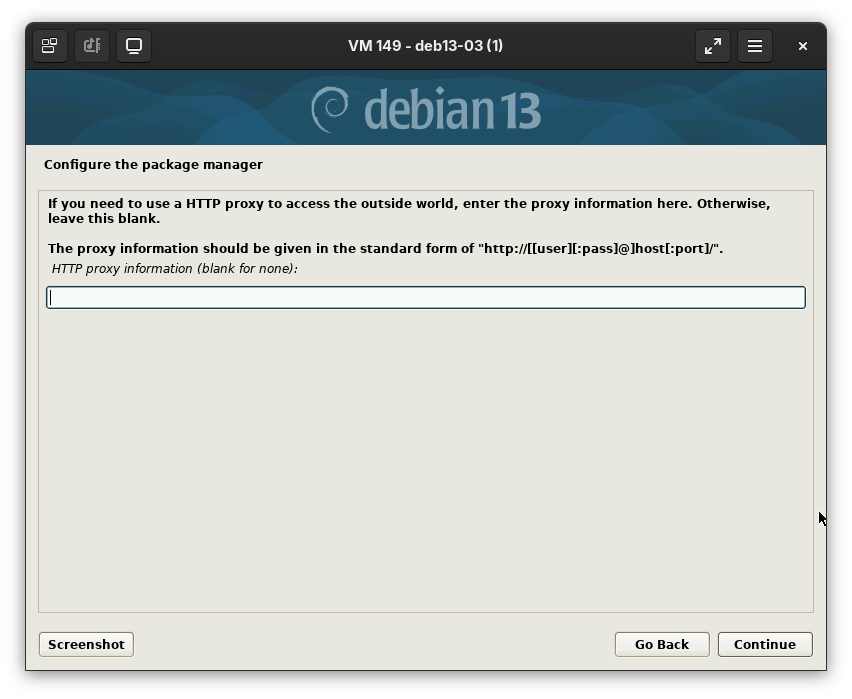852x699 pixels.
Task: Open the hamburger menu in title bar
Action: (755, 46)
